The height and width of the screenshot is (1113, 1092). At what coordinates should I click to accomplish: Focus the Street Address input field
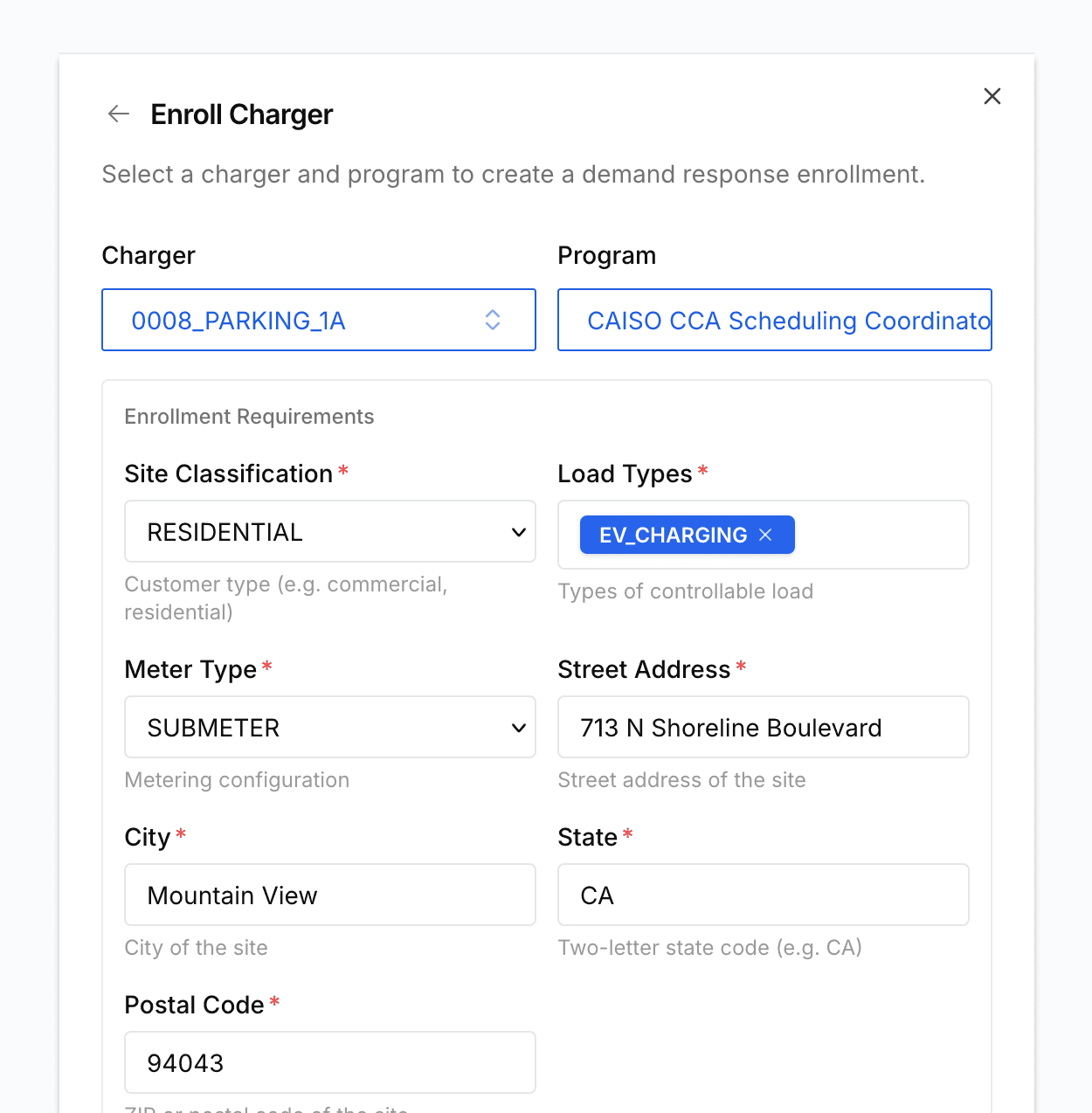click(x=763, y=727)
